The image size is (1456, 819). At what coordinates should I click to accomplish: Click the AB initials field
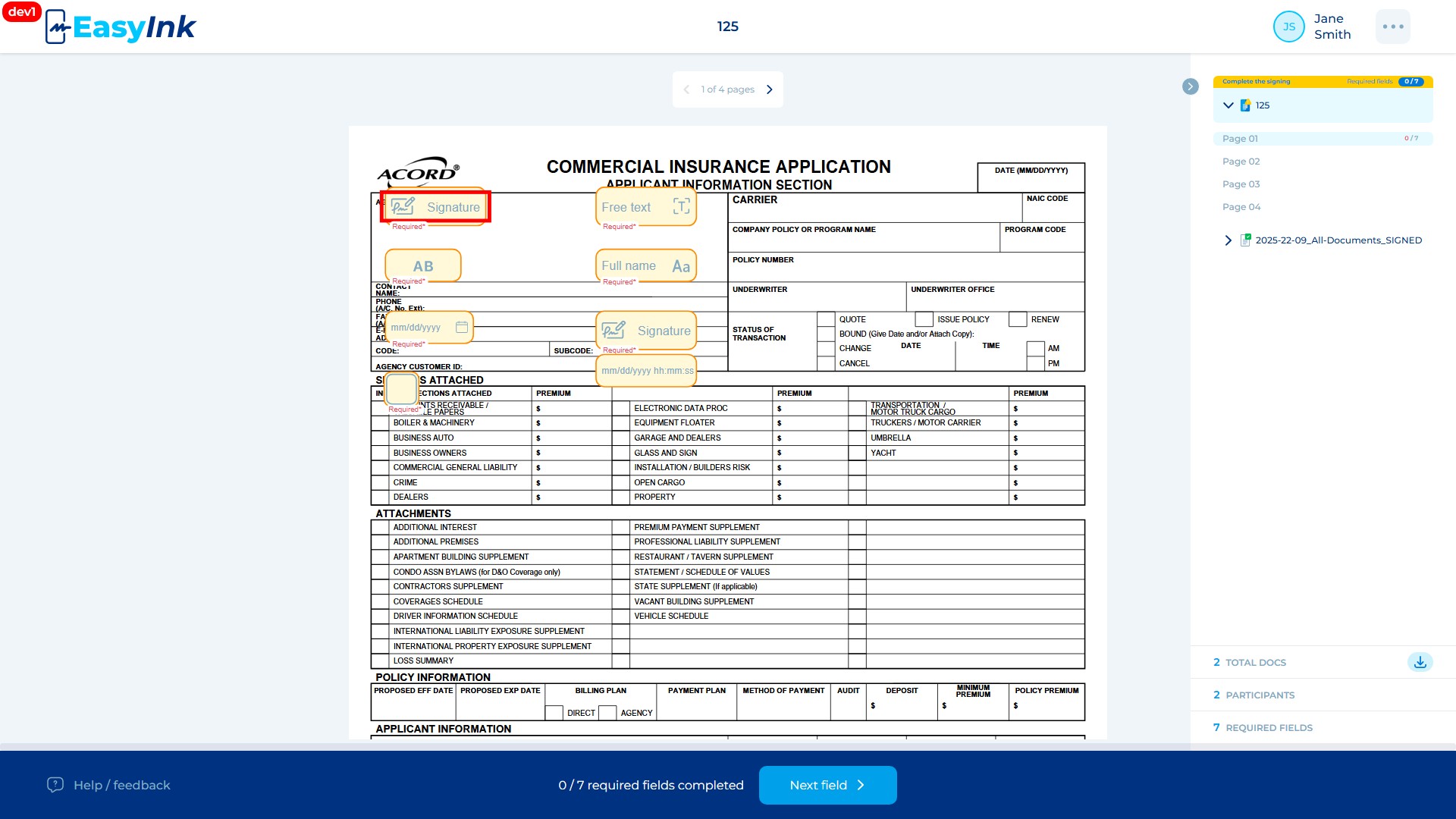click(x=423, y=266)
